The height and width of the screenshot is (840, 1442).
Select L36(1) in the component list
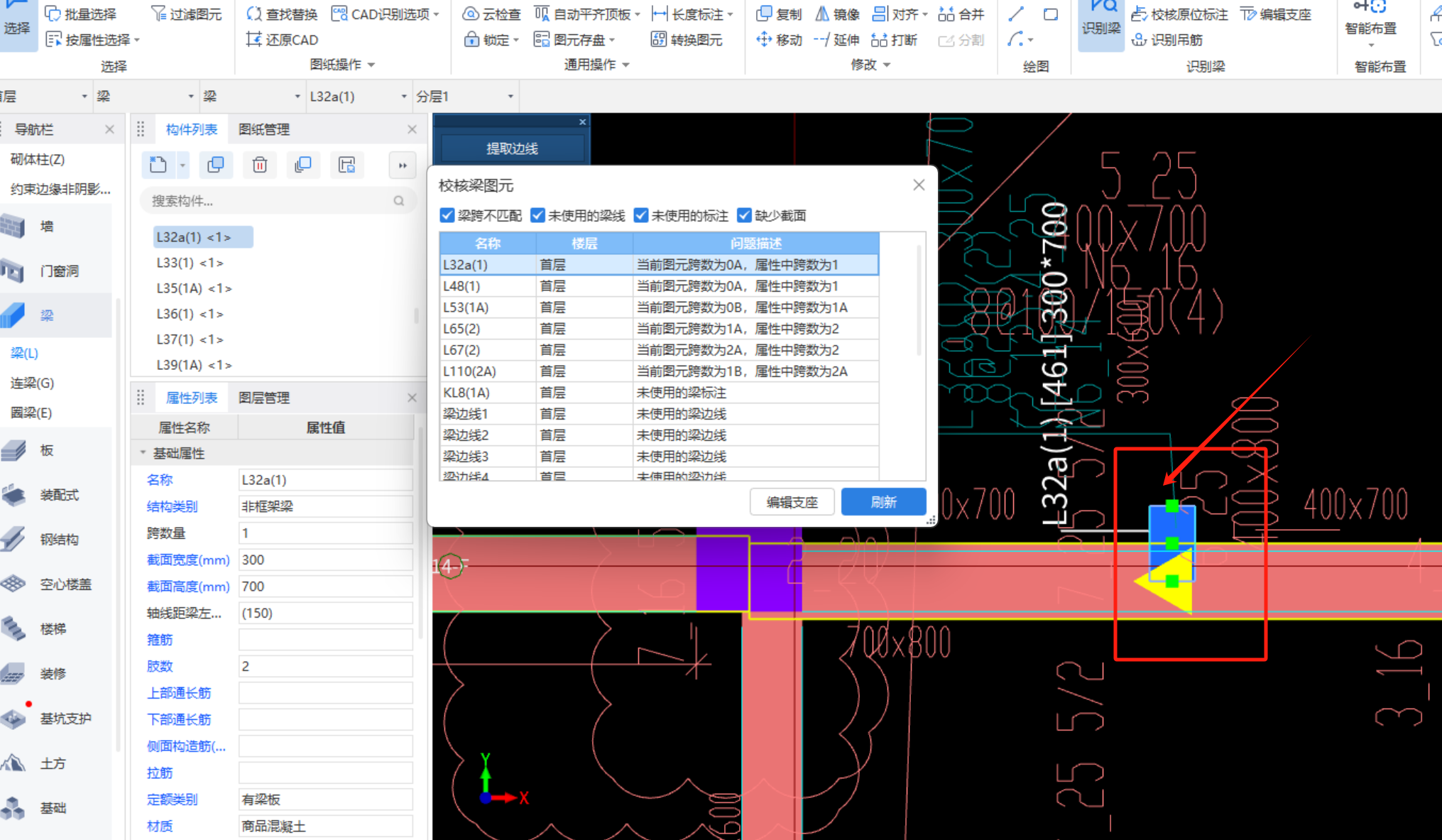(x=190, y=314)
